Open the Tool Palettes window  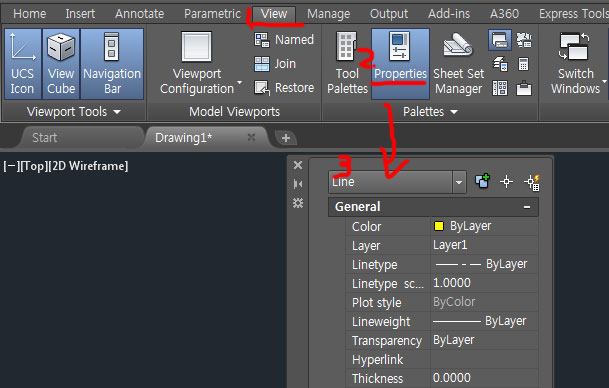(x=347, y=64)
